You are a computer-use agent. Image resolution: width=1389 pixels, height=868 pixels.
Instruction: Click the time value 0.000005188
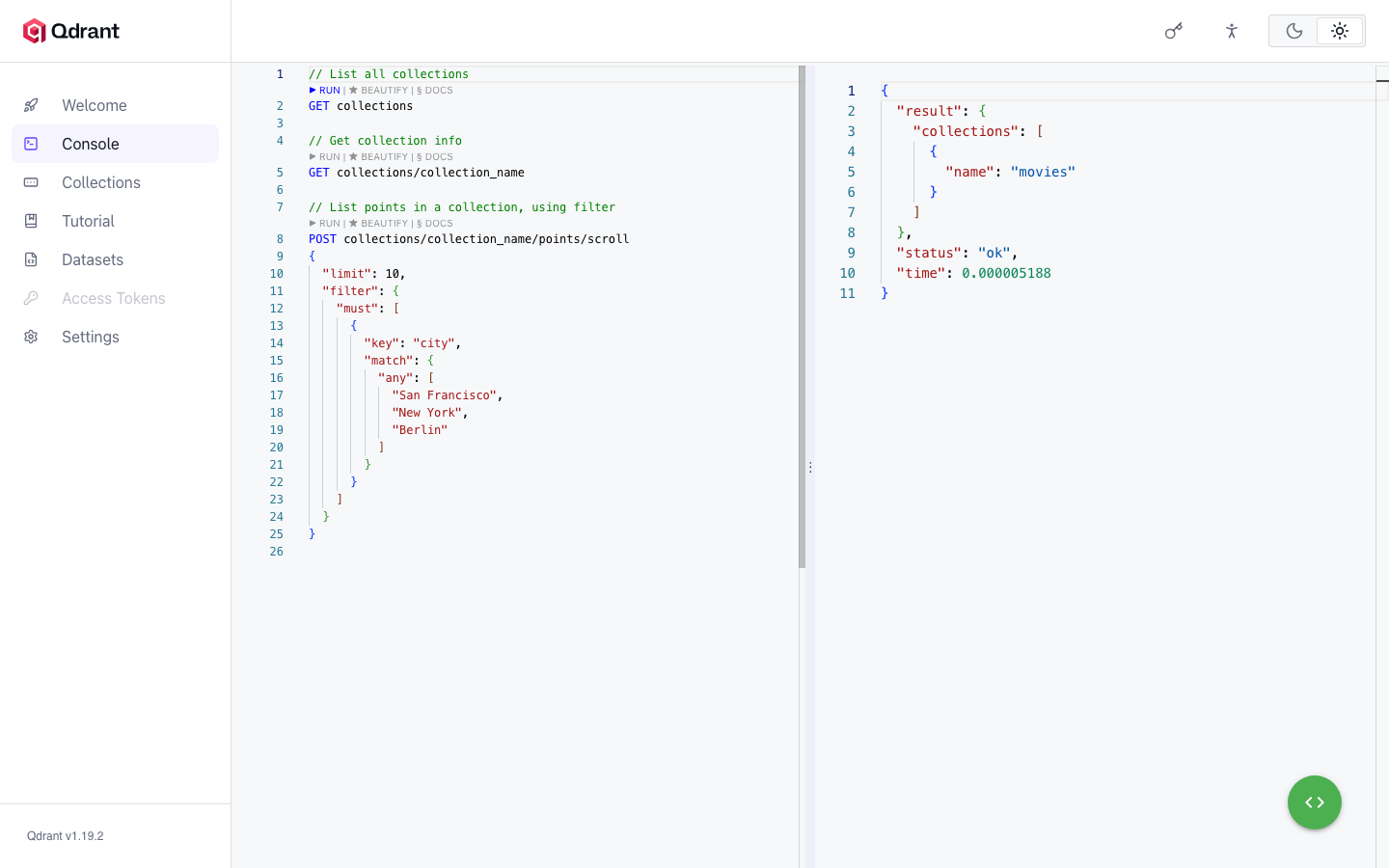click(x=1006, y=273)
